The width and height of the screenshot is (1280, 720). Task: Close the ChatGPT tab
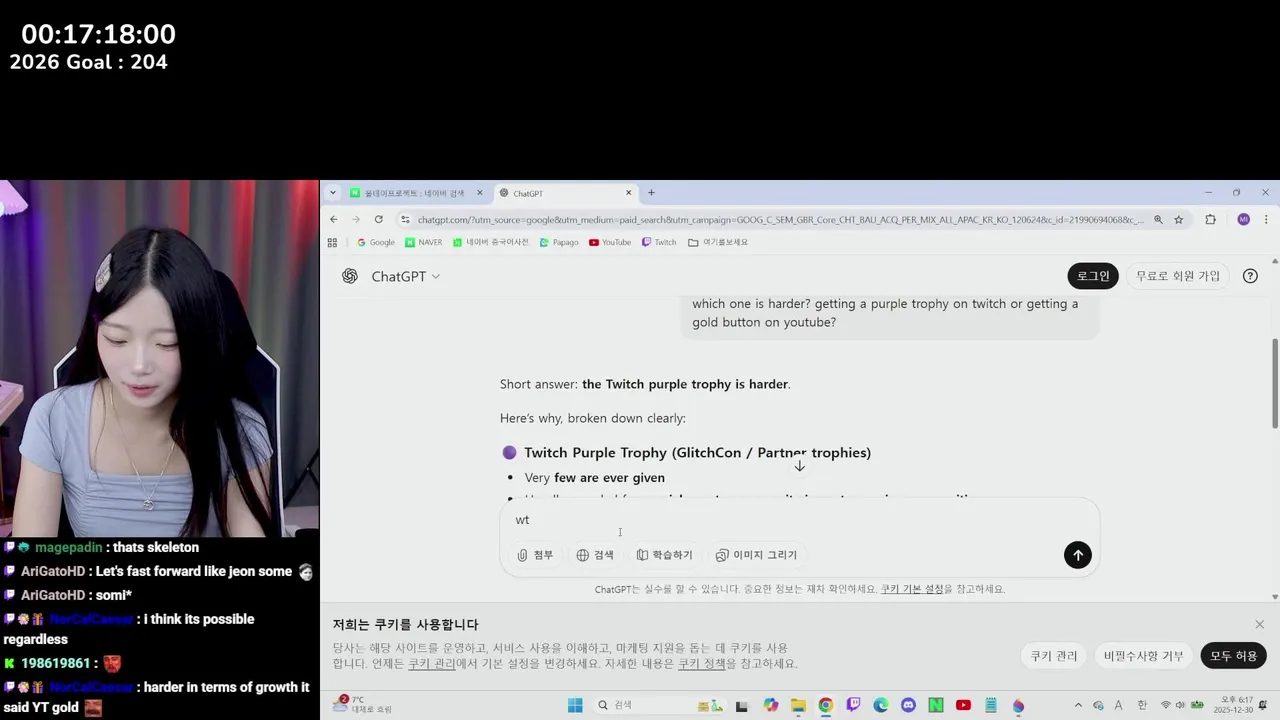click(629, 193)
